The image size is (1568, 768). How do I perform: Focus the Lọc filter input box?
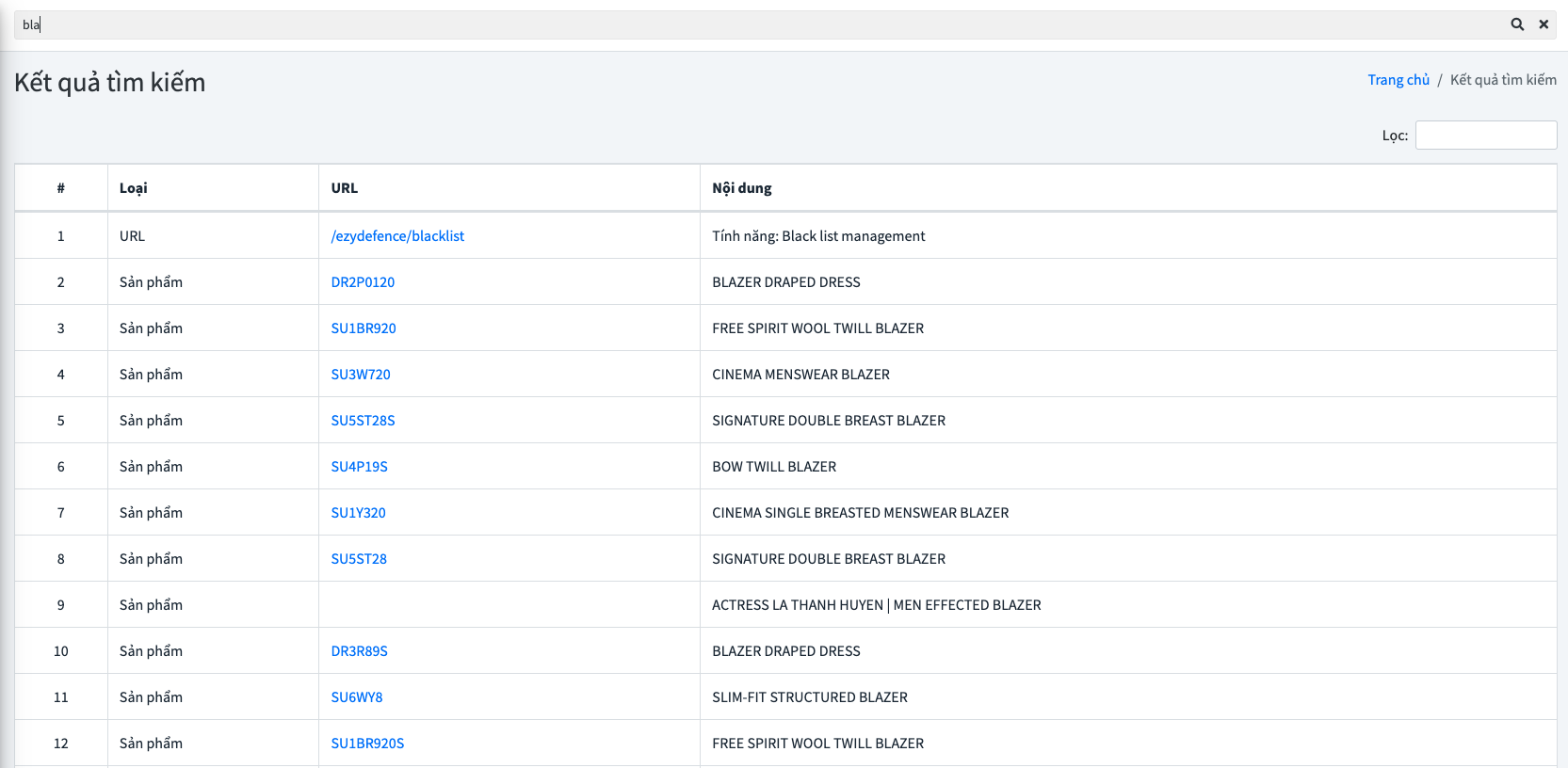pyautogui.click(x=1485, y=136)
